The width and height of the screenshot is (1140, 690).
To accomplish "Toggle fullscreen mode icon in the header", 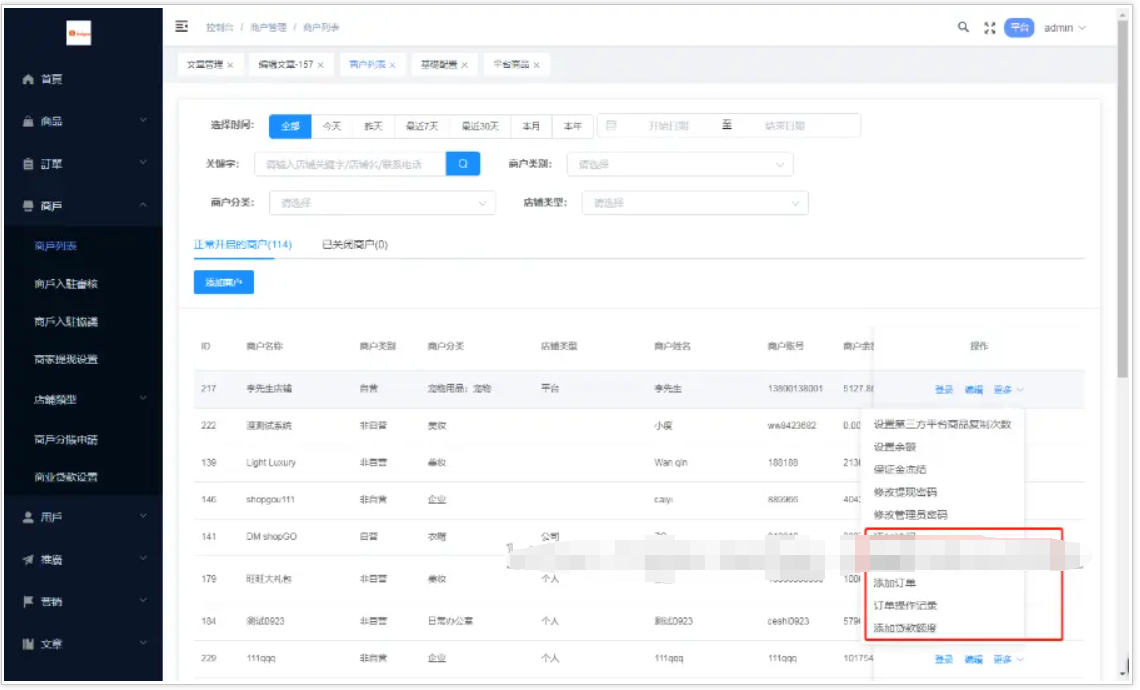I will [x=990, y=28].
